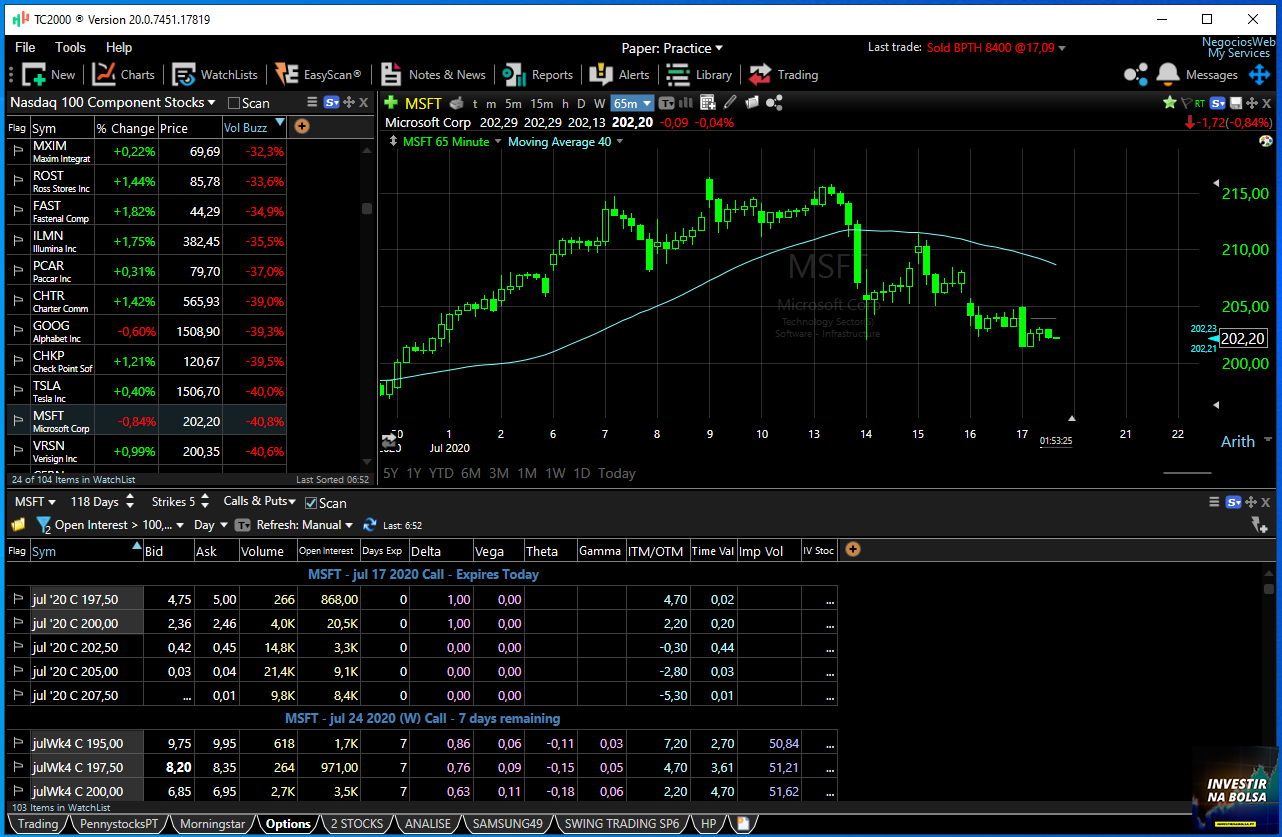Screen dimensions: 1282x837
Task: Open the Alerts toolbar item
Action: pyautogui.click(x=620, y=75)
